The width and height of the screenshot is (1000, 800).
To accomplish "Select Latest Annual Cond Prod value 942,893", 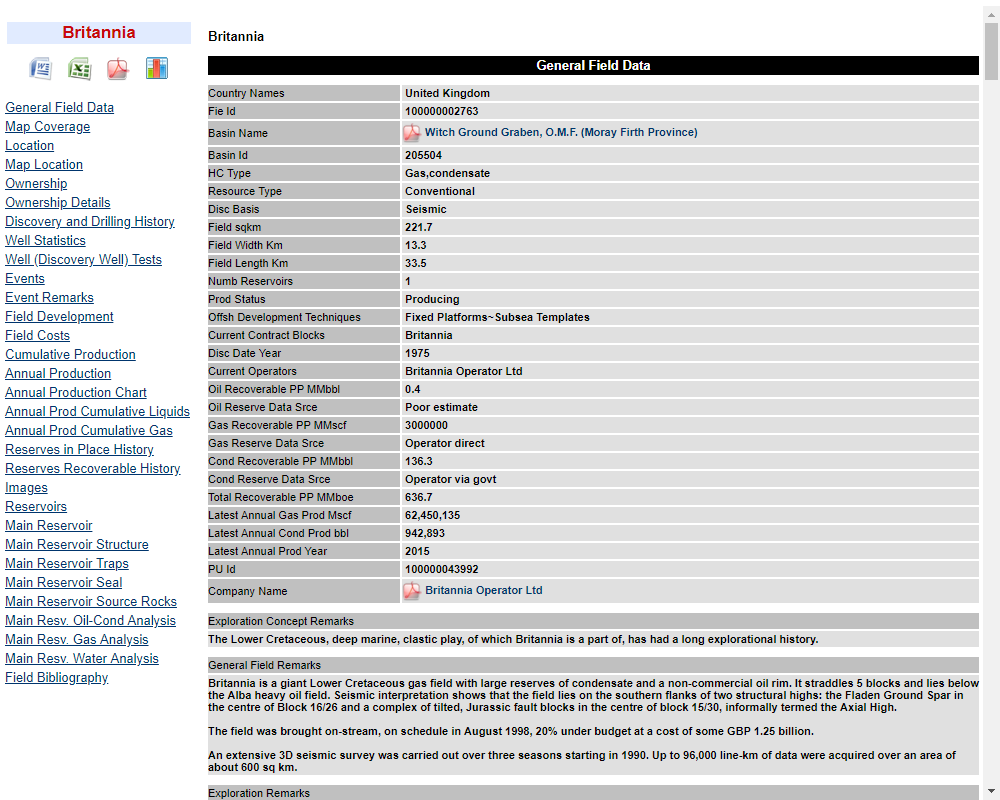I will tap(425, 533).
